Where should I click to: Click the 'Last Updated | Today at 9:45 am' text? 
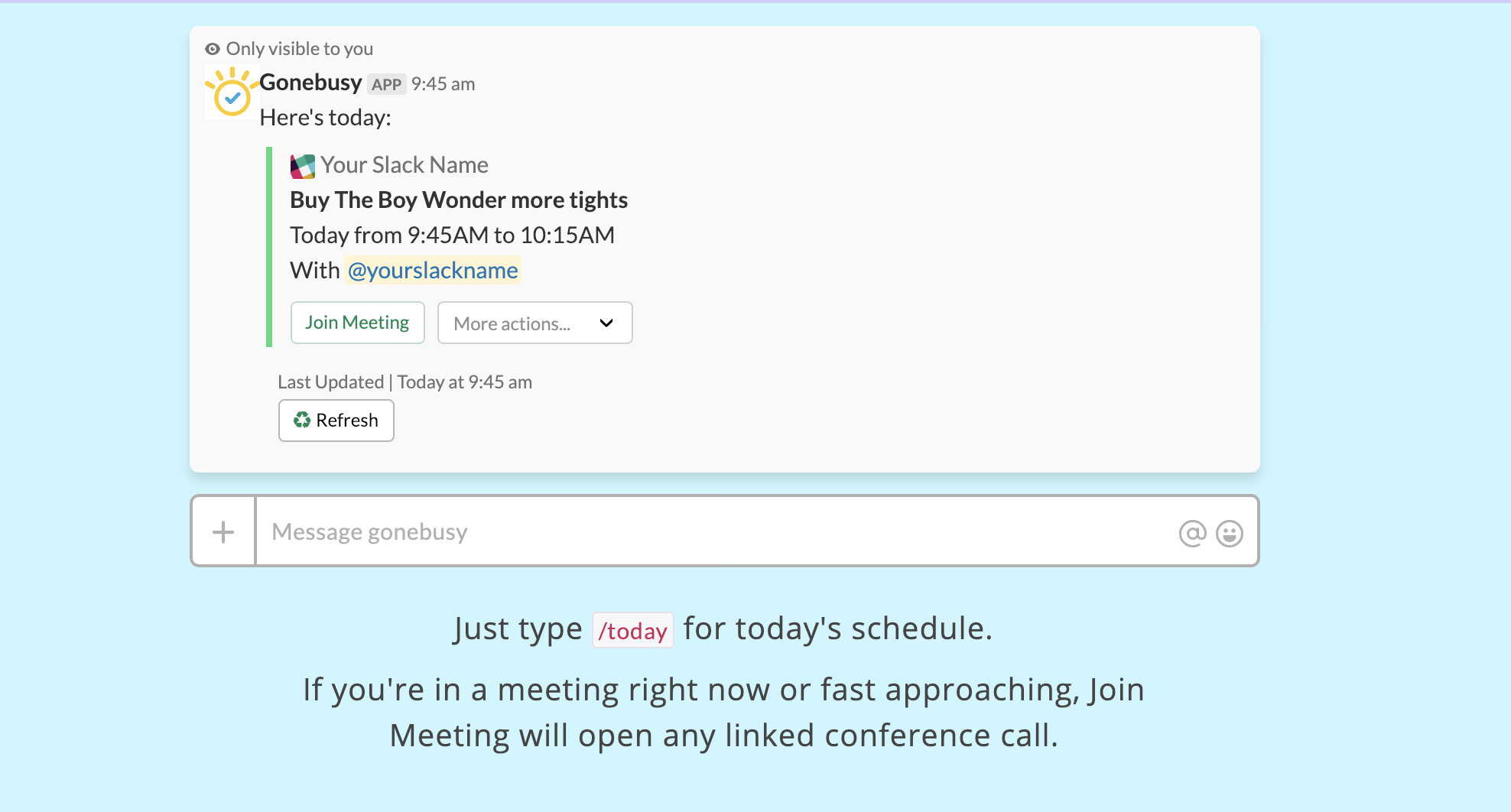405,382
